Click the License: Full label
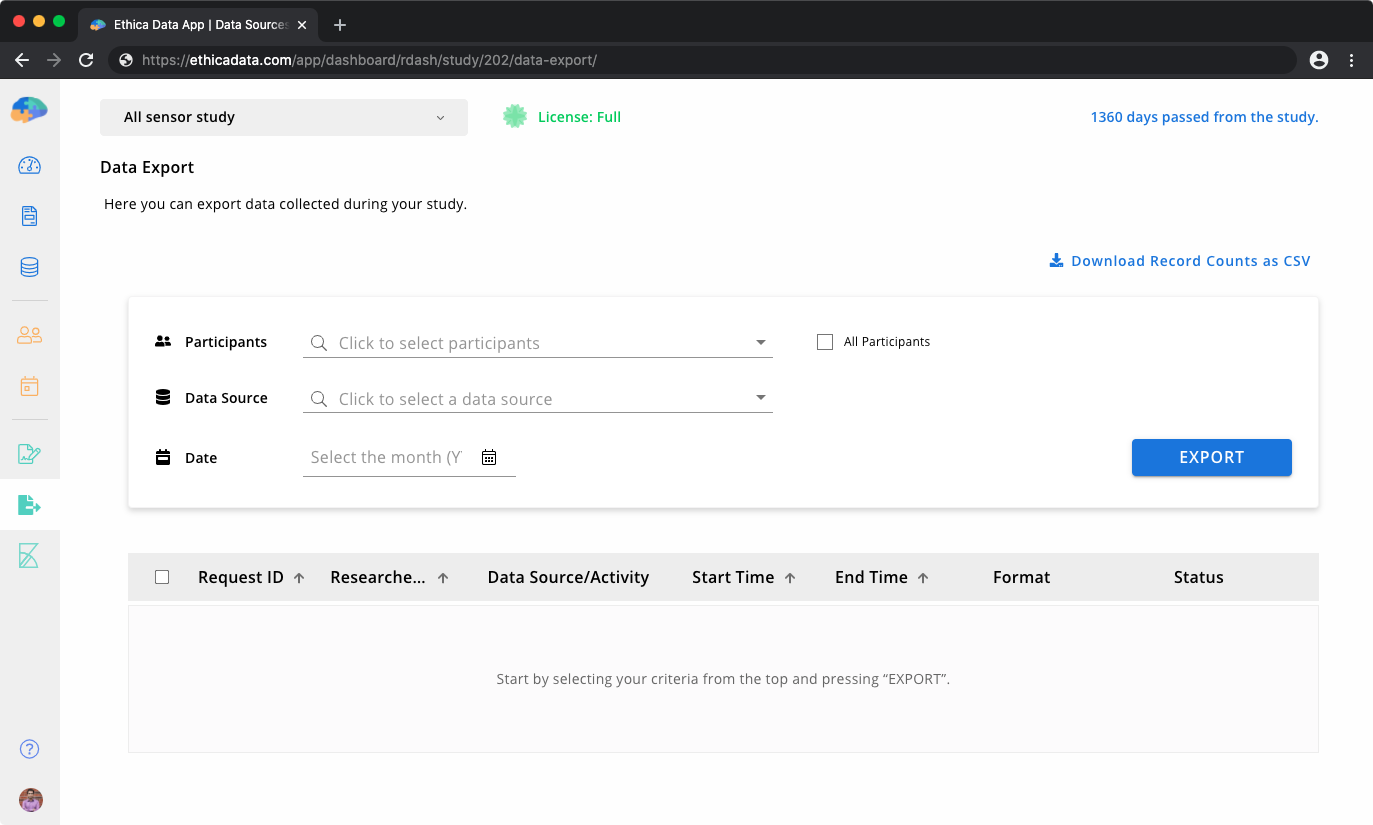The height and width of the screenshot is (825, 1373). pos(579,117)
